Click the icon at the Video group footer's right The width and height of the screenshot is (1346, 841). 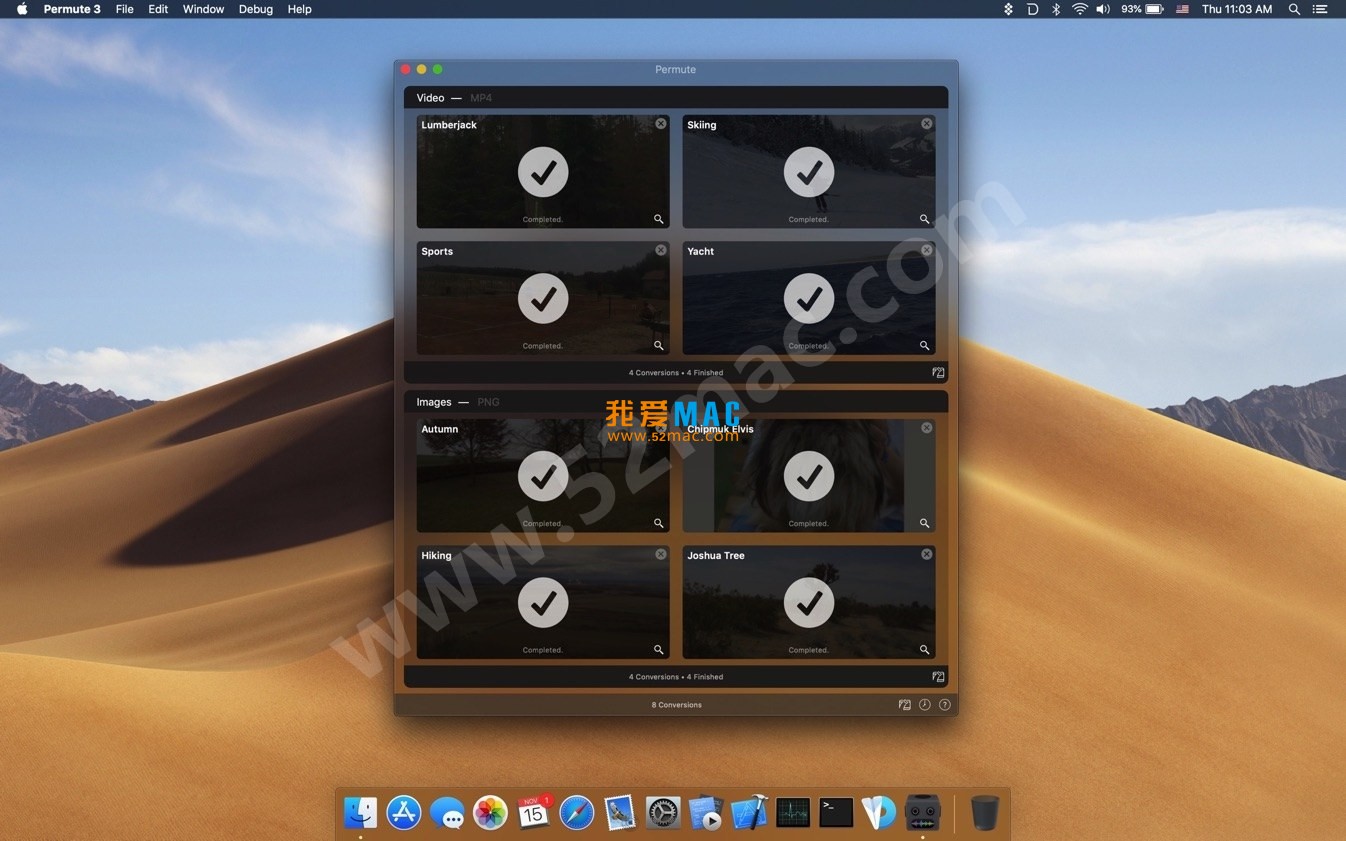coord(938,372)
